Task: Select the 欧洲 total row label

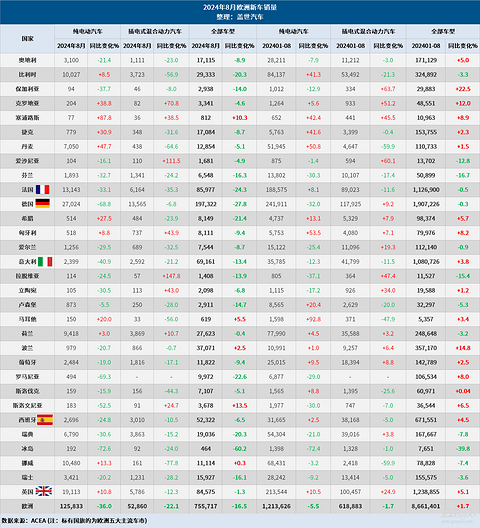Action: (x=27, y=506)
